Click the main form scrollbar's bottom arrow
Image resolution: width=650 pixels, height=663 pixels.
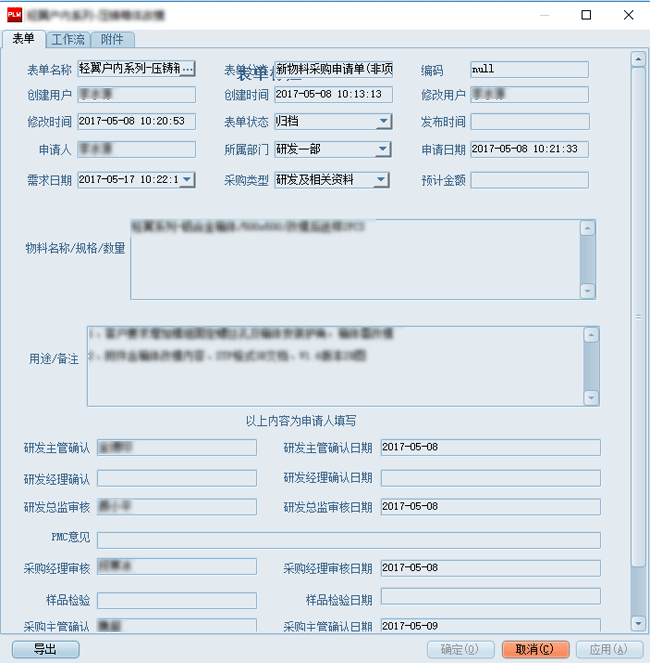[638, 622]
